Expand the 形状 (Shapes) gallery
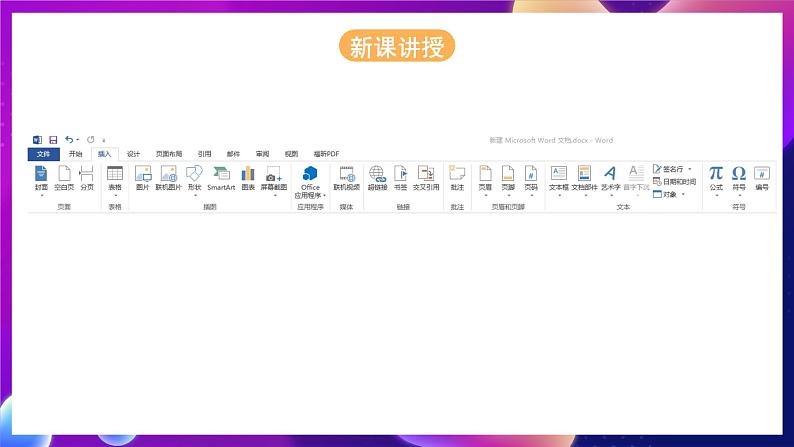794x447 pixels. pos(194,180)
